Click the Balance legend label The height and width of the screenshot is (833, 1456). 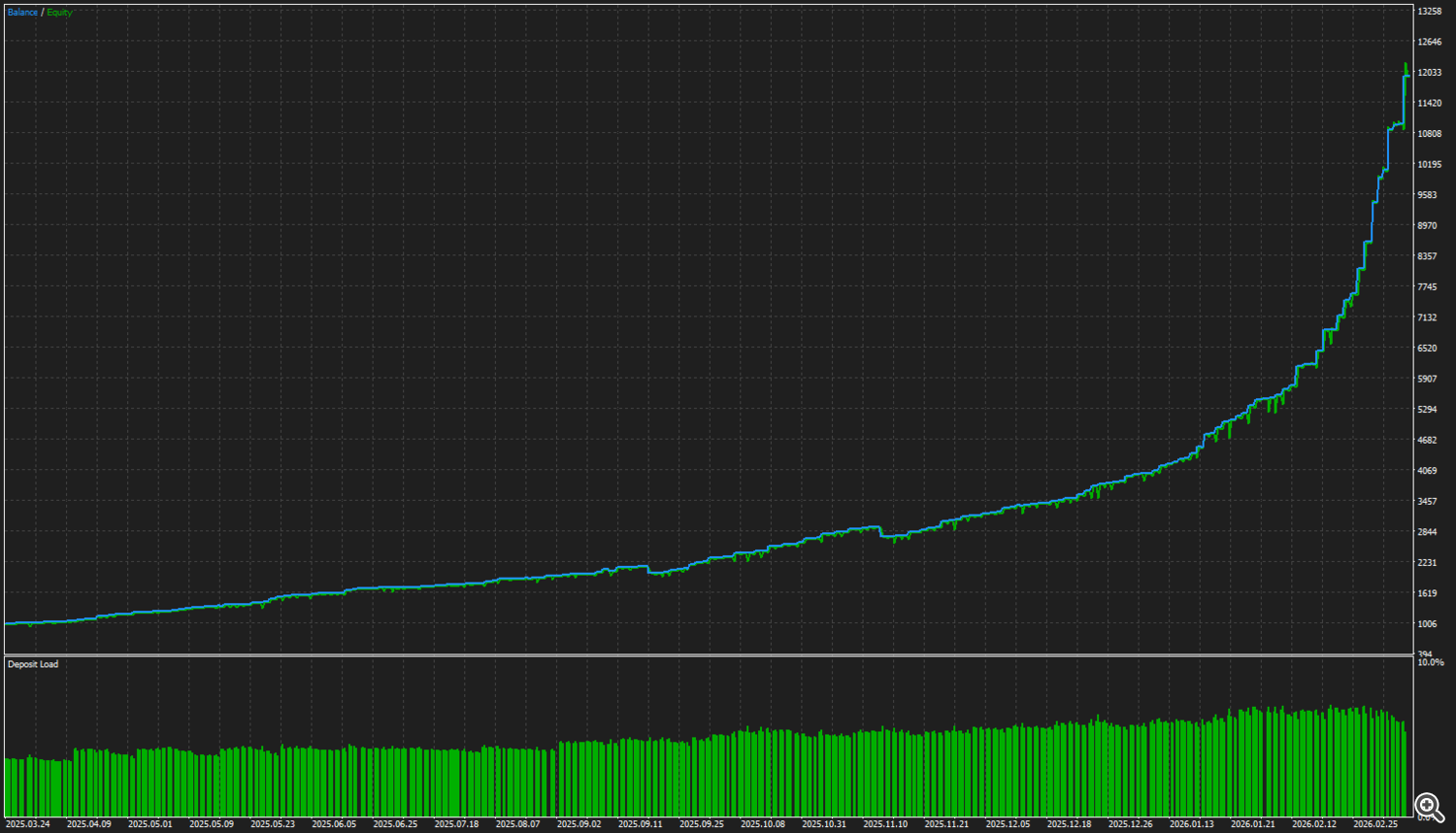tap(22, 13)
